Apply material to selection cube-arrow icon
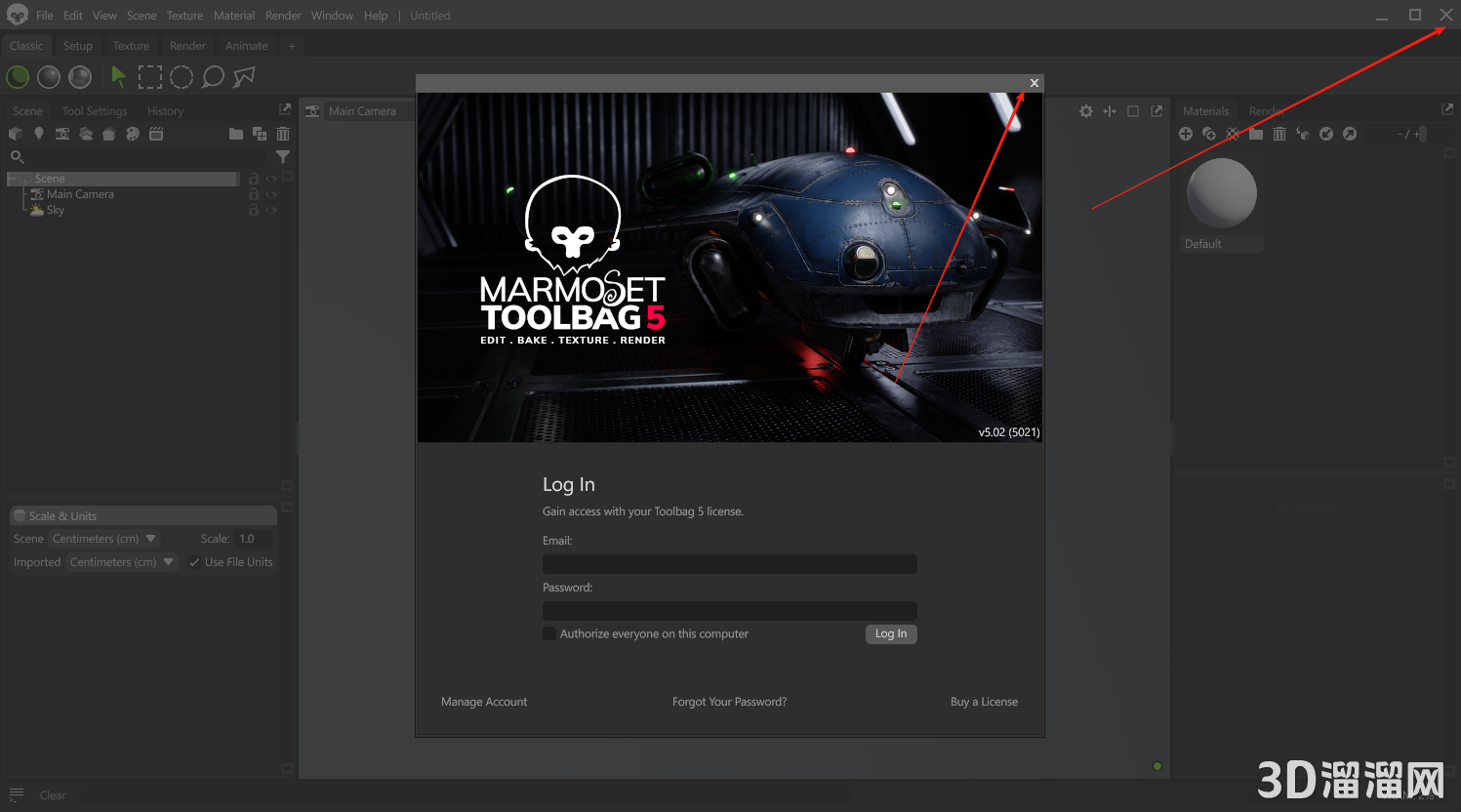Image resolution: width=1461 pixels, height=812 pixels. click(x=1303, y=134)
